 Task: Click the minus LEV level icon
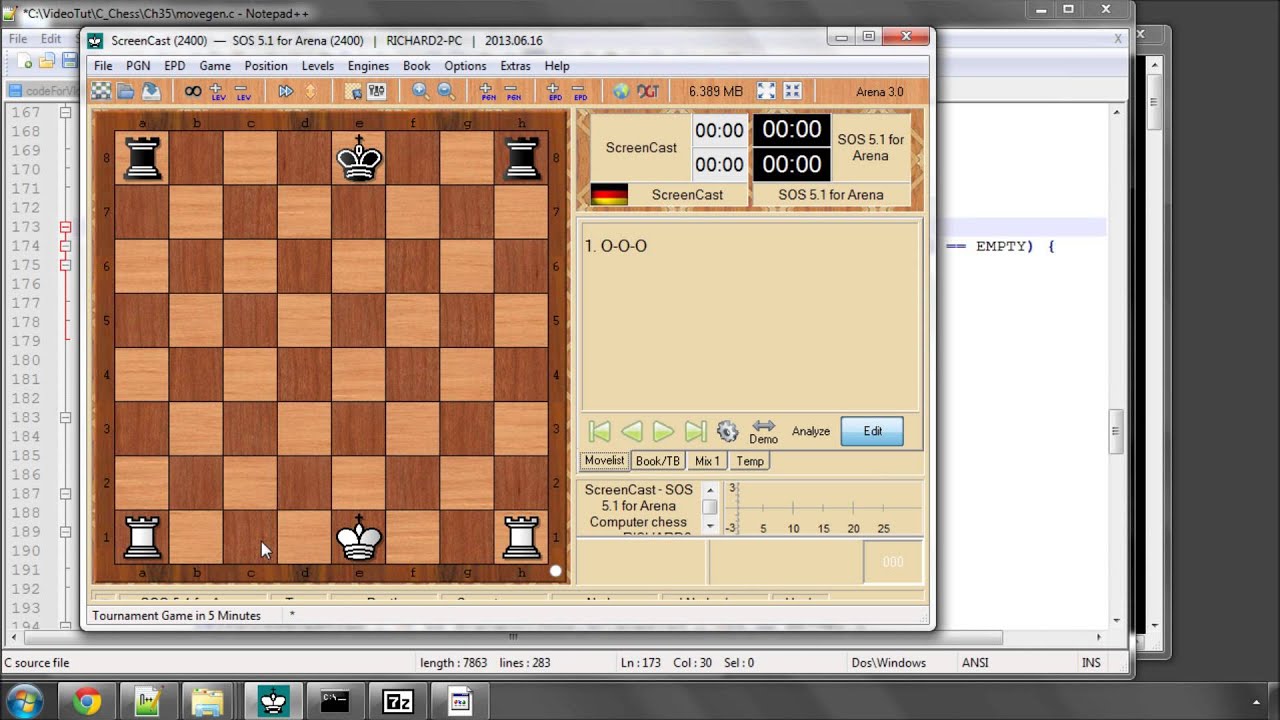pos(243,91)
